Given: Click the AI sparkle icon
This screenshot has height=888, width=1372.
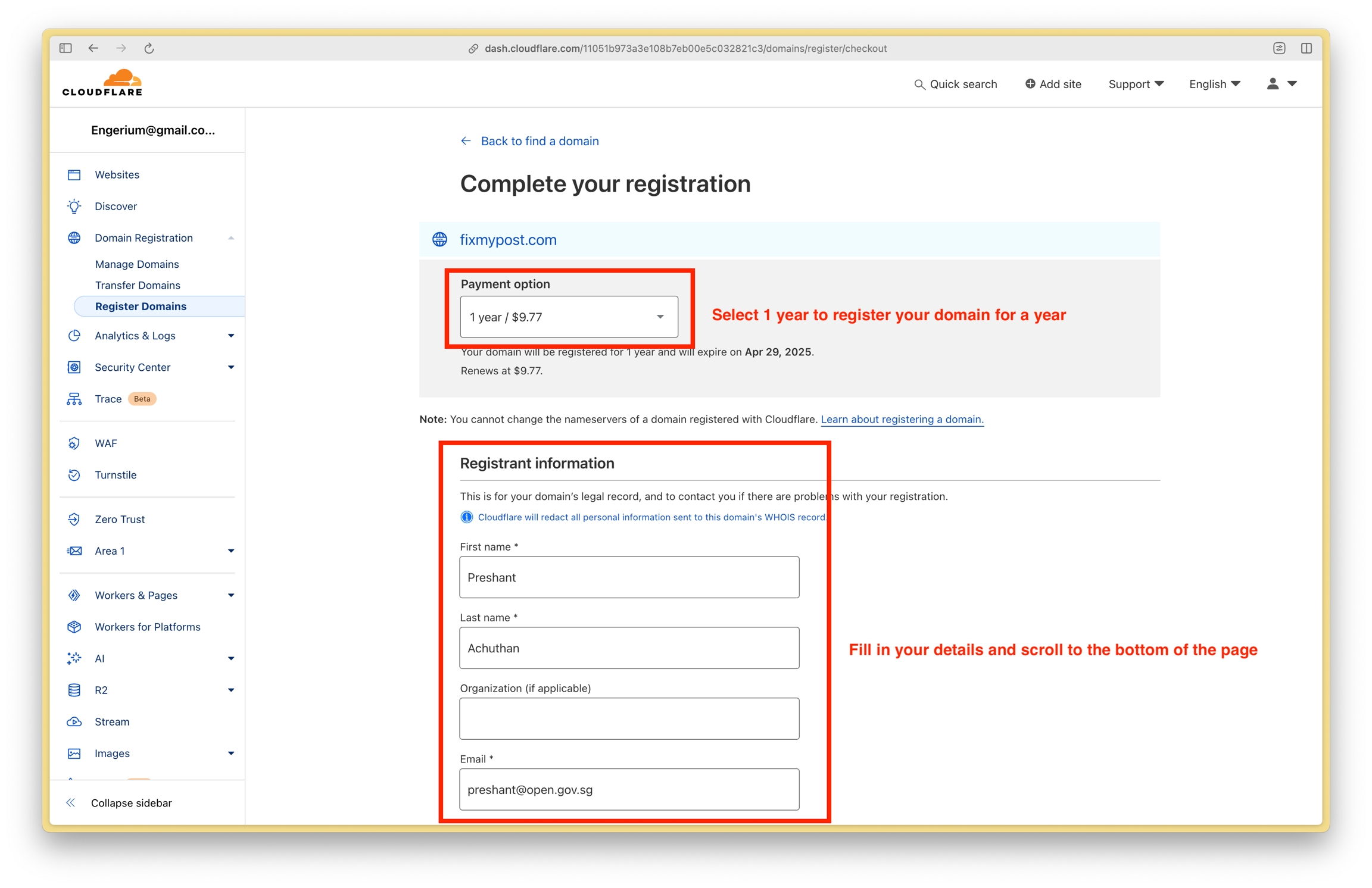Looking at the screenshot, I should pyautogui.click(x=74, y=658).
